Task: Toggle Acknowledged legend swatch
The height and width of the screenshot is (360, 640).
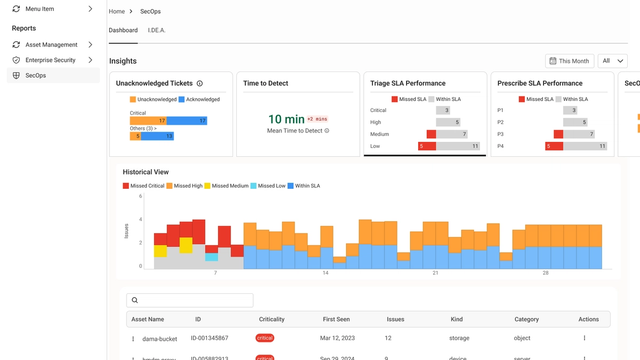Action: 182,99
